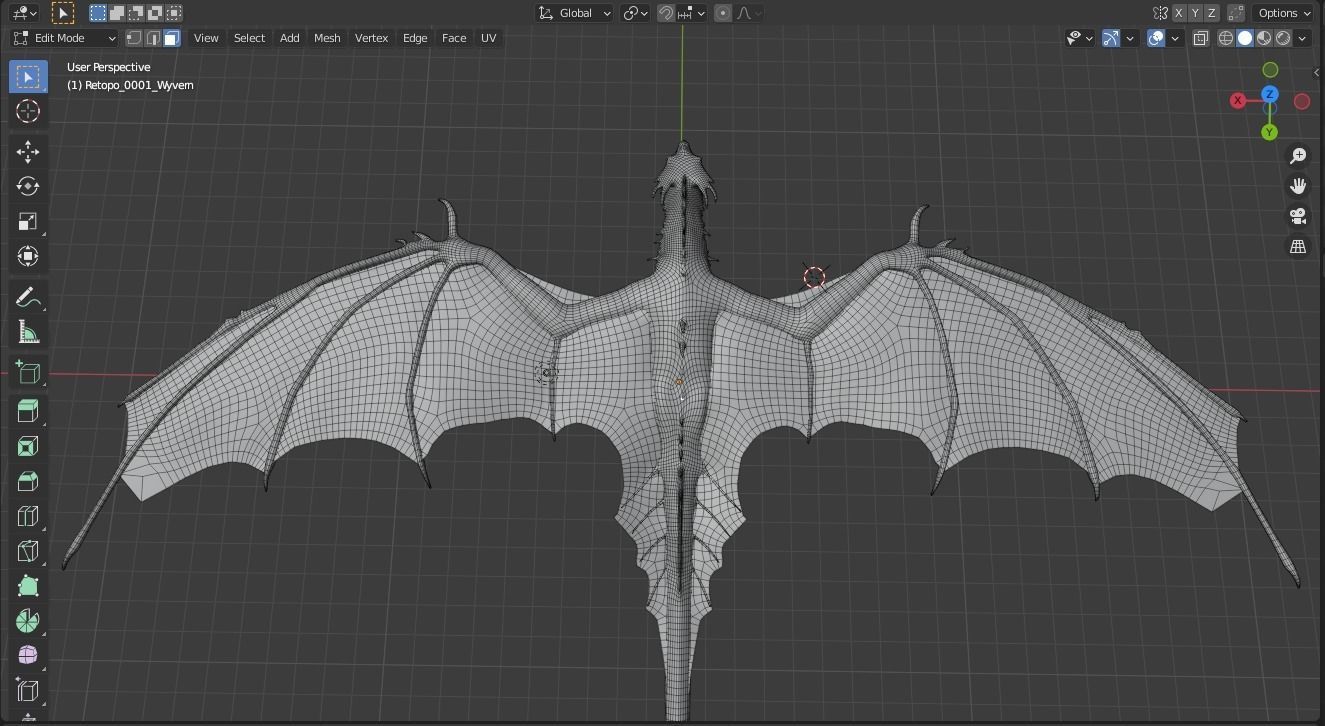Open the Global transform orientation dropdown
Viewport: 1325px width, 726px height.
pyautogui.click(x=574, y=13)
